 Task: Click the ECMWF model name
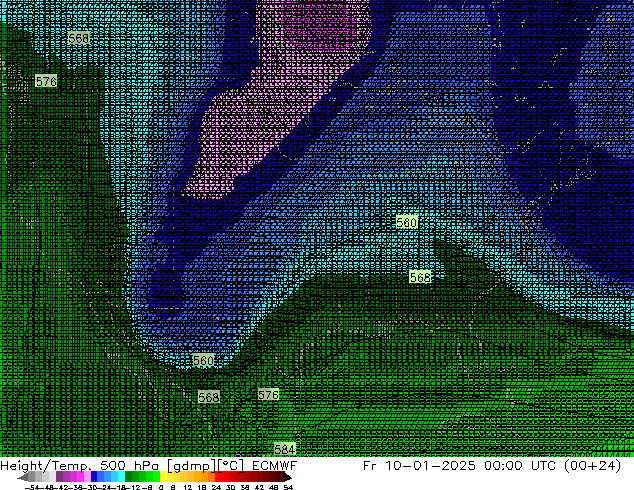275,466
